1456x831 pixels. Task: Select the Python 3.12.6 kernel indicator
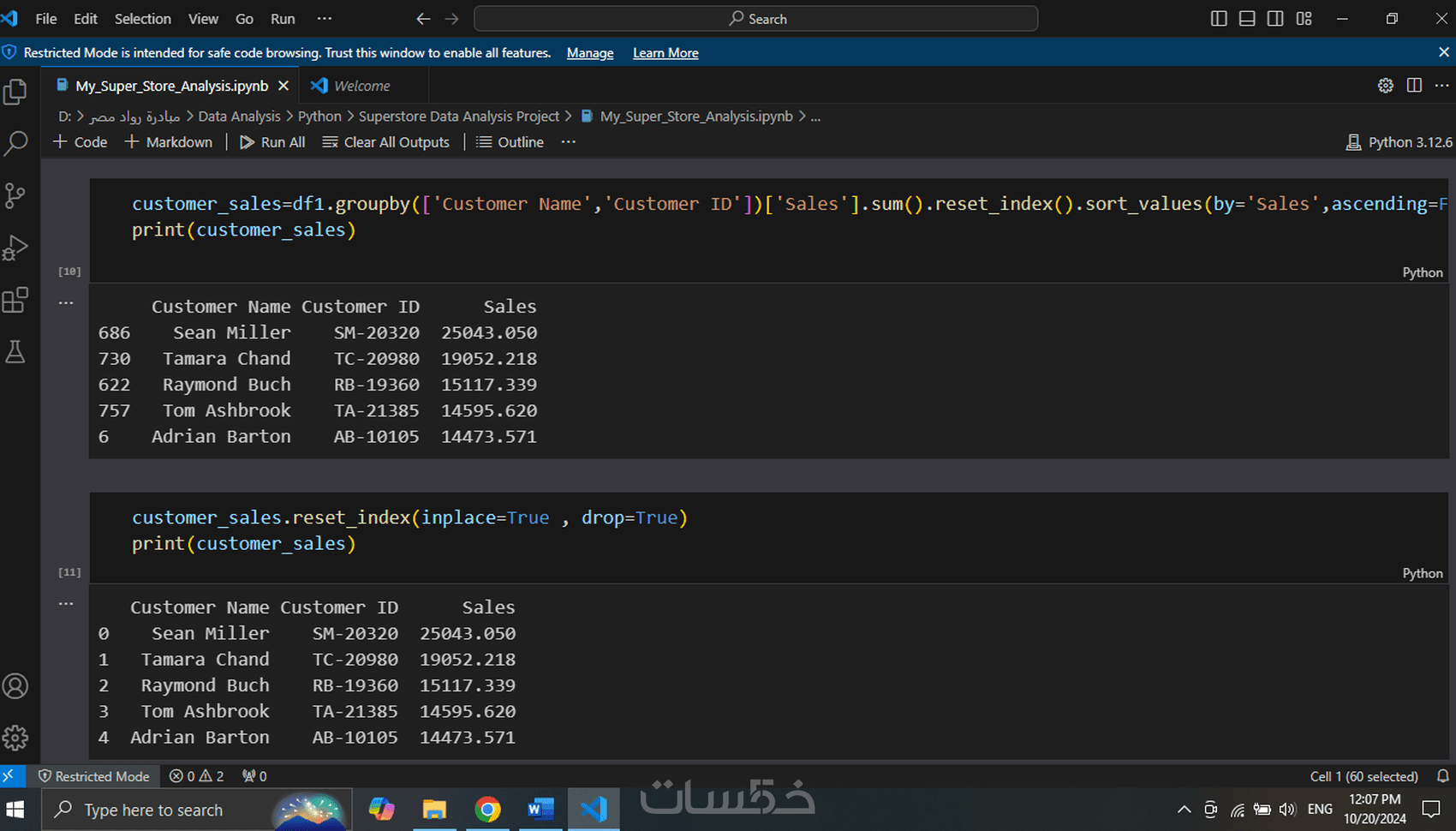point(1399,141)
